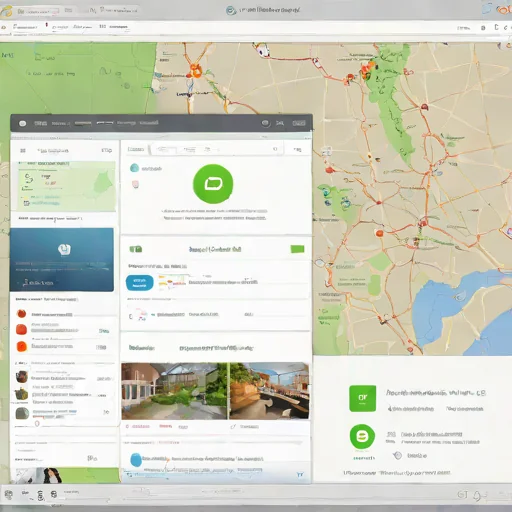This screenshot has height=512, width=512.
Task: Click the round green stacked-layers icon
Action: (x=362, y=436)
